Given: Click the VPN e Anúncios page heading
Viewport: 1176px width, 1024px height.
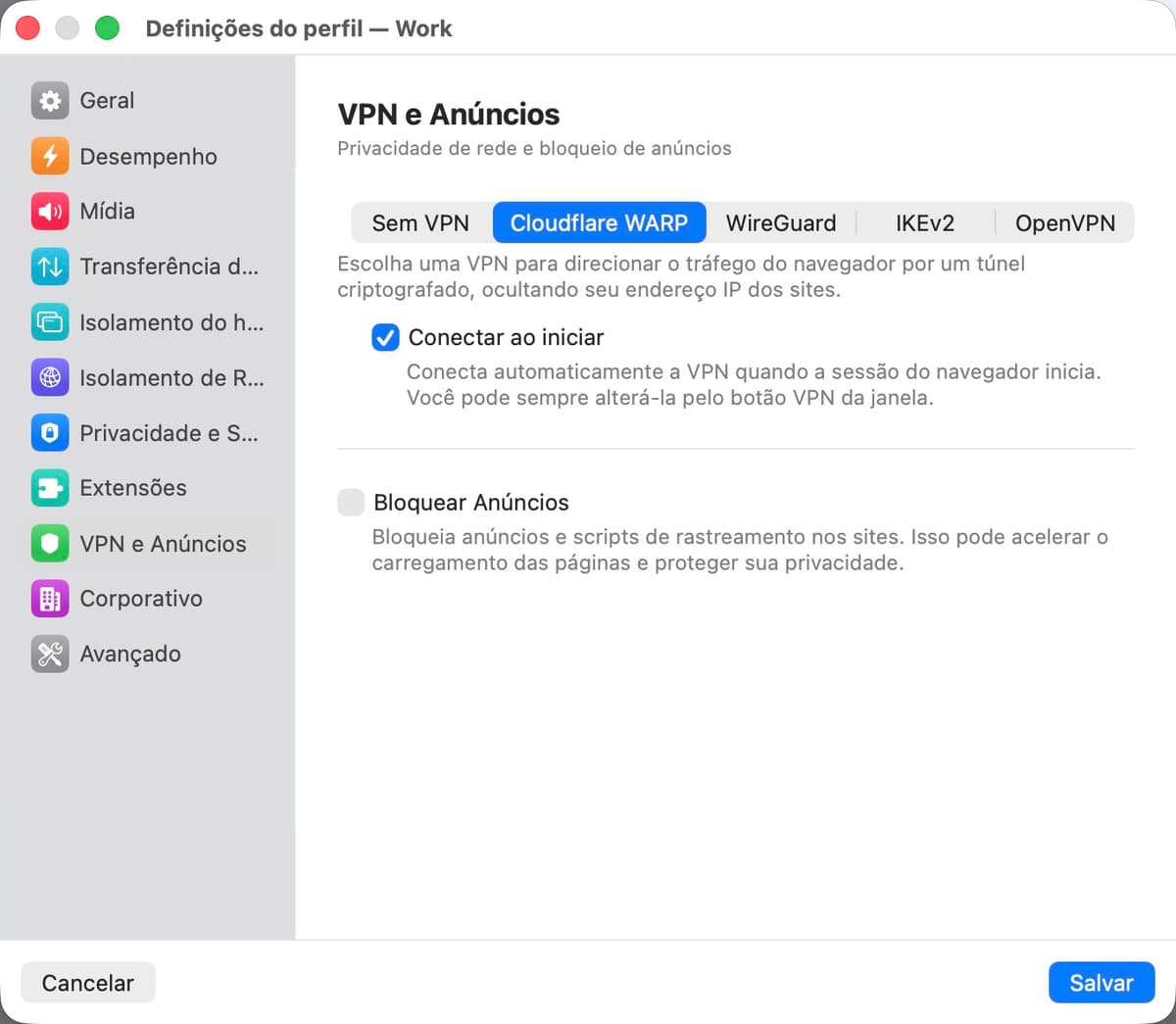Looking at the screenshot, I should point(449,115).
